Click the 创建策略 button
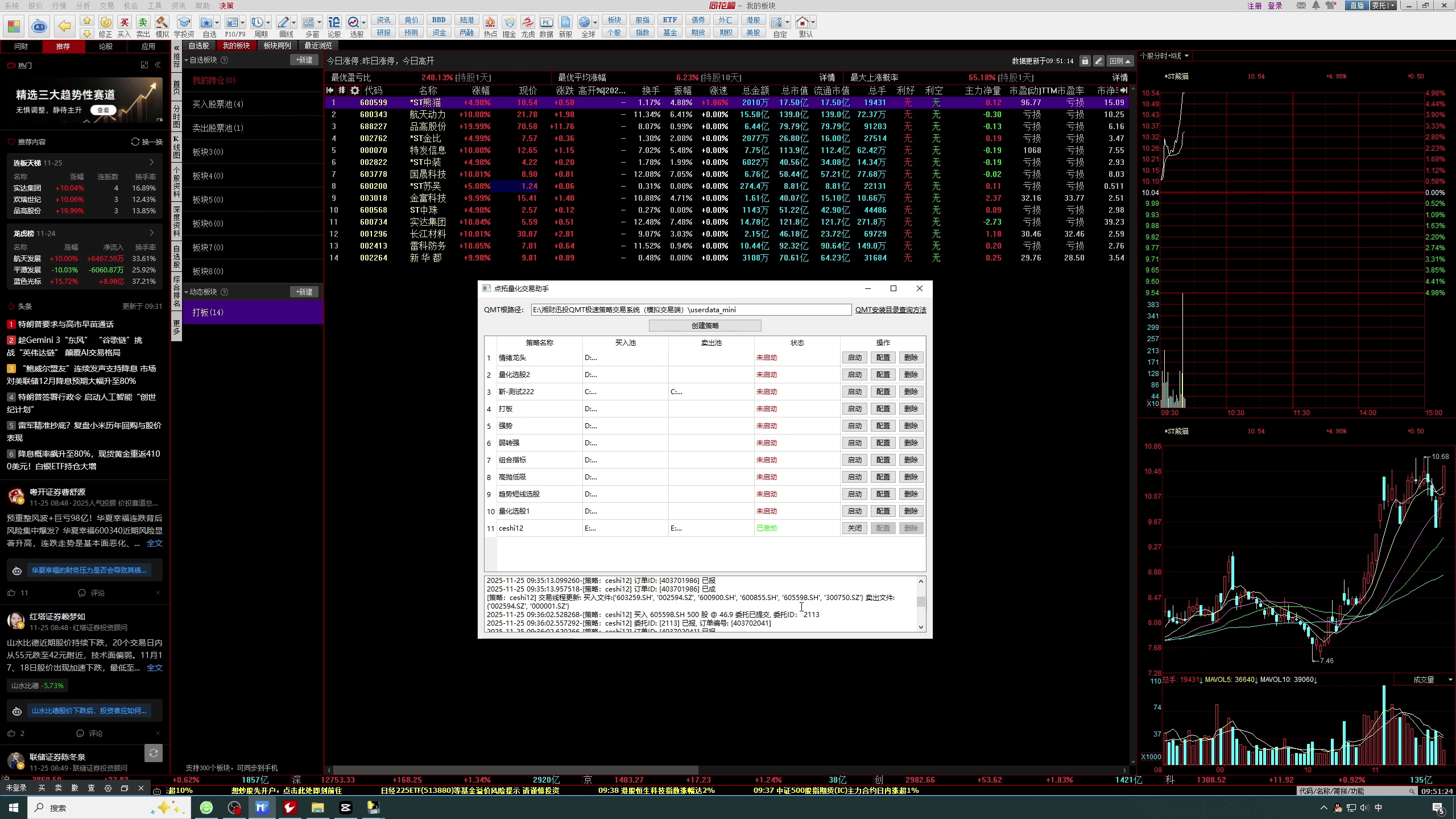Viewport: 1456px width, 819px height. pos(705,325)
